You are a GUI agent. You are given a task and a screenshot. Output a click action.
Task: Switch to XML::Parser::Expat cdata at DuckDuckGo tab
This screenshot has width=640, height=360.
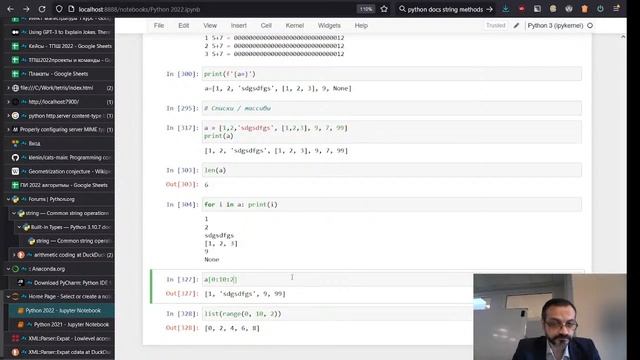[60, 352]
